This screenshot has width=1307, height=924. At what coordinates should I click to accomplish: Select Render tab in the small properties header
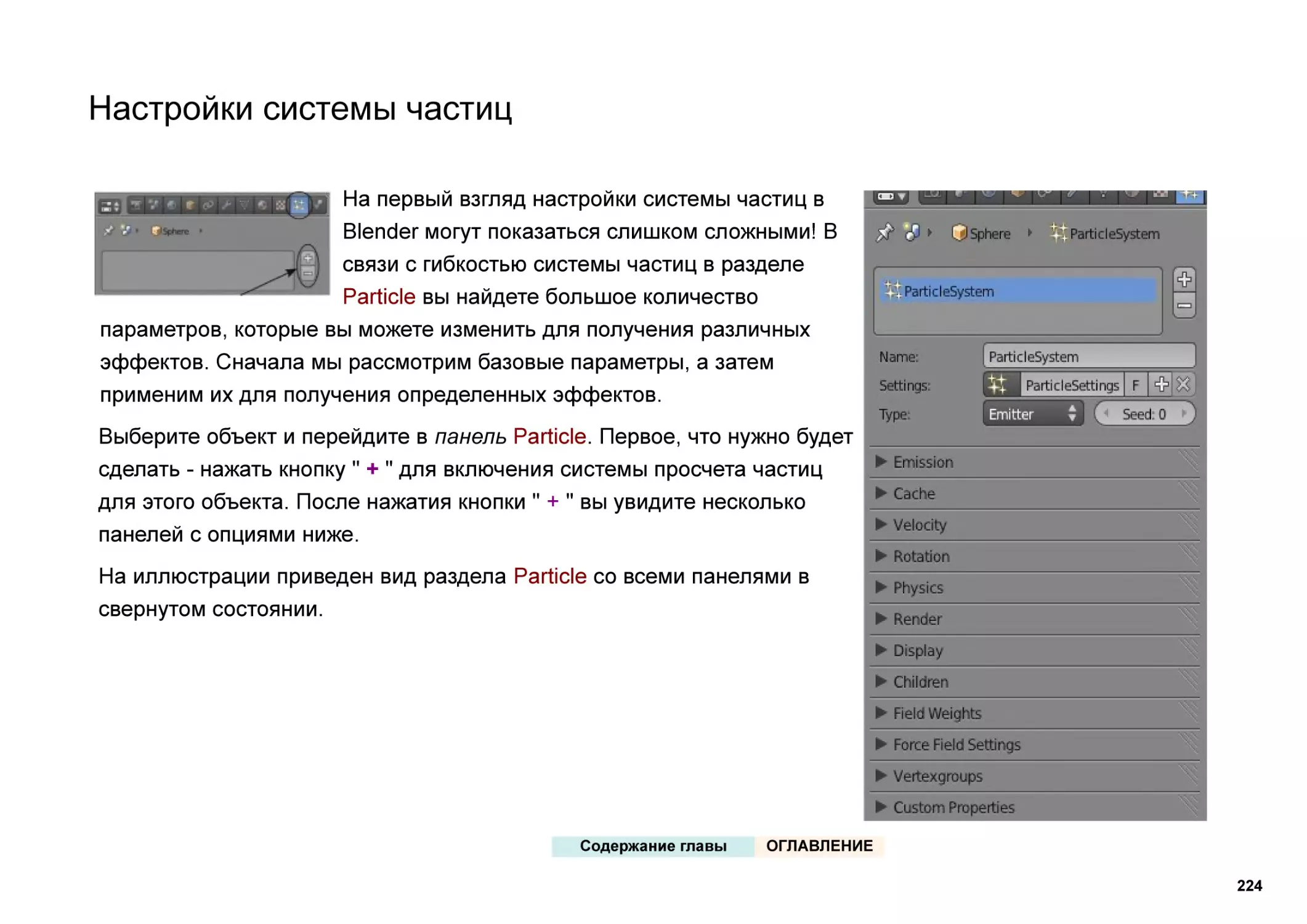[x=136, y=206]
